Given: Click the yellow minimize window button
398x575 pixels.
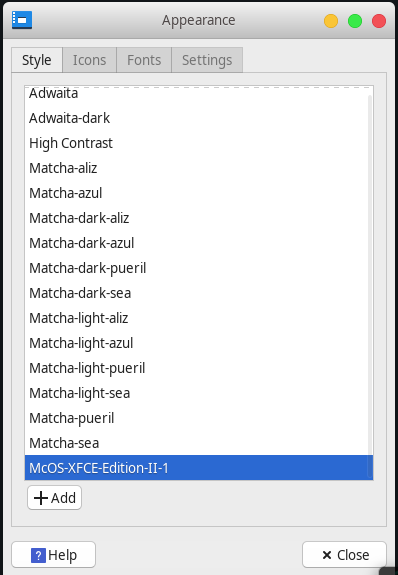Looking at the screenshot, I should coord(331,21).
